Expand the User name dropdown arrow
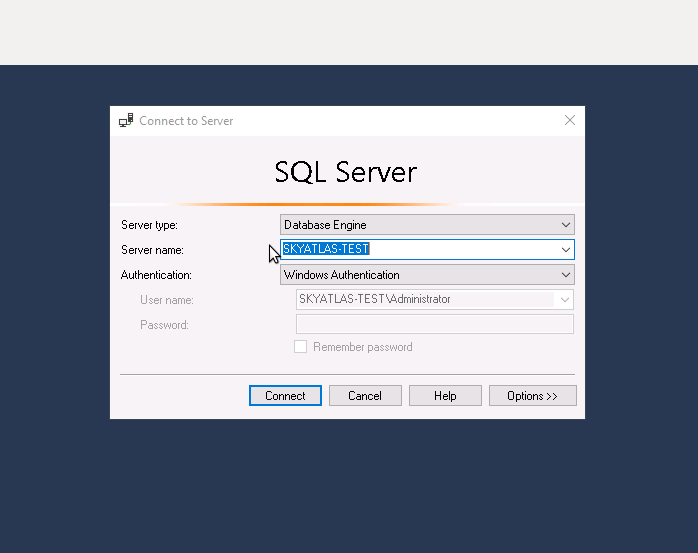 564,300
